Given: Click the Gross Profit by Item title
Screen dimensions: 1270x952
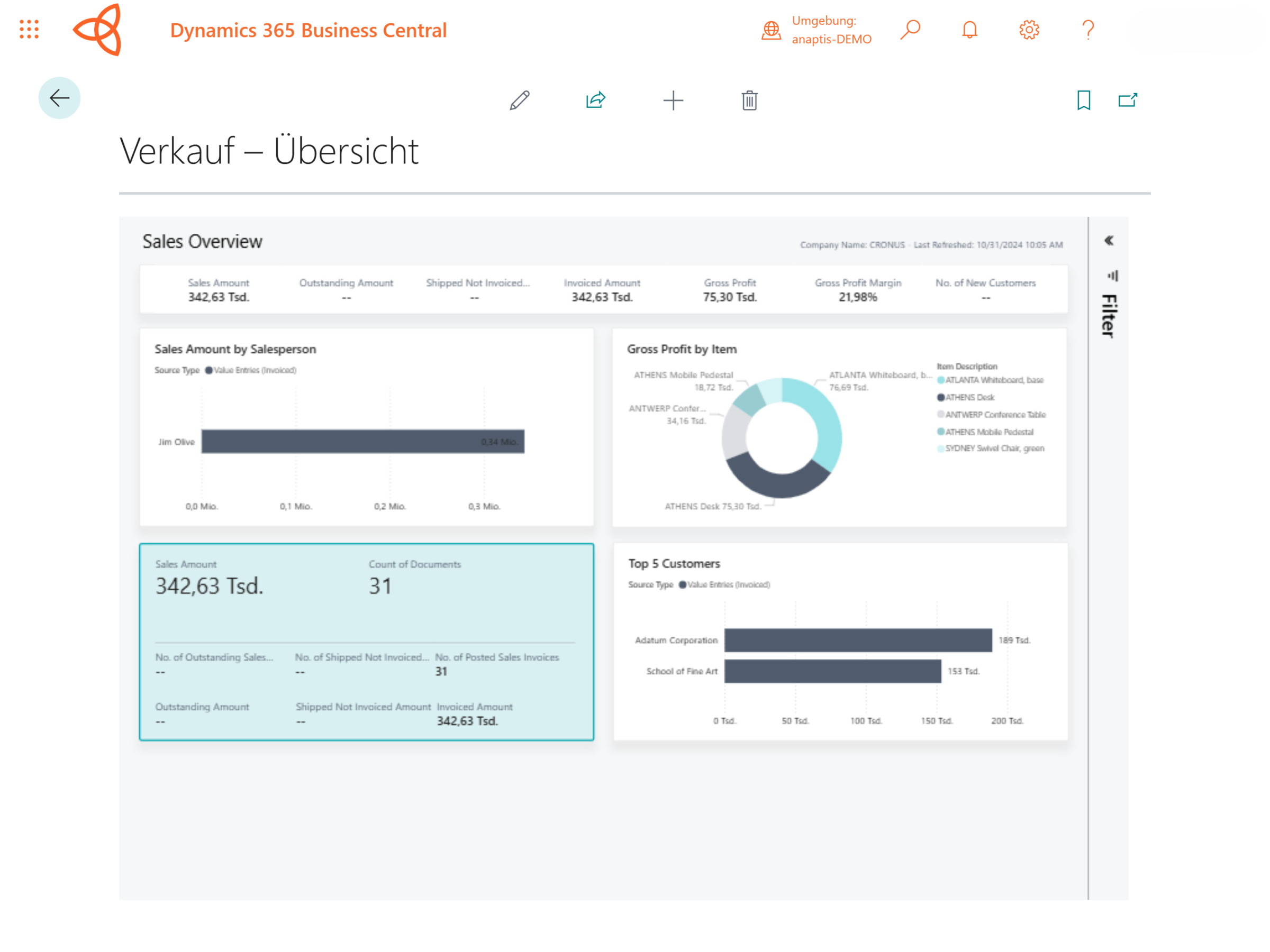Looking at the screenshot, I should click(682, 349).
